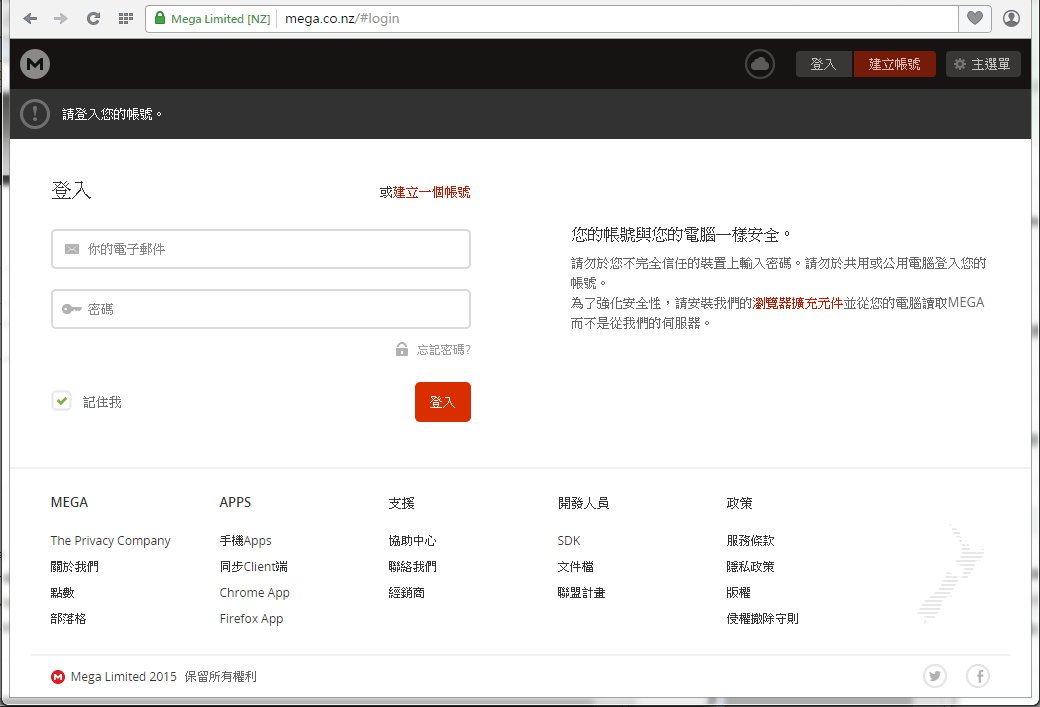Toggle the 記住我 remember-me checkbox

point(62,401)
